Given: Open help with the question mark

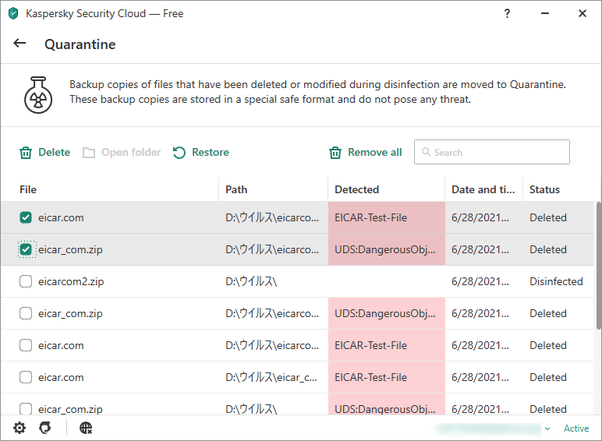Looking at the screenshot, I should tap(507, 14).
